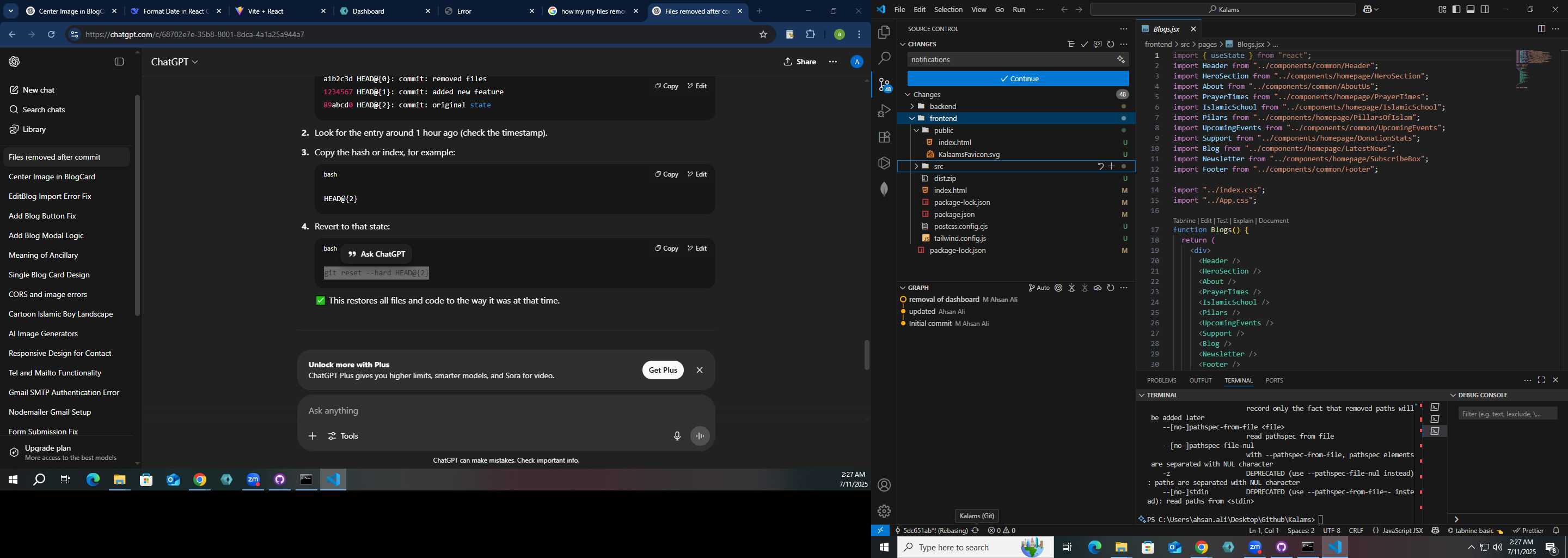Collapse the Changes tree group
Viewport: 1568px width, 558px height.
click(x=908, y=94)
